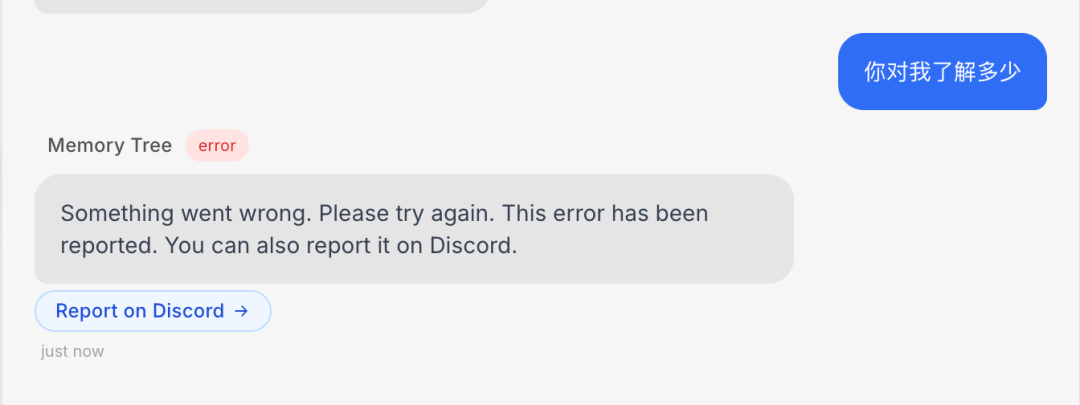Click the partially visible gray bubble at top
Image resolution: width=1080 pixels, height=405 pixels.
coord(262,6)
